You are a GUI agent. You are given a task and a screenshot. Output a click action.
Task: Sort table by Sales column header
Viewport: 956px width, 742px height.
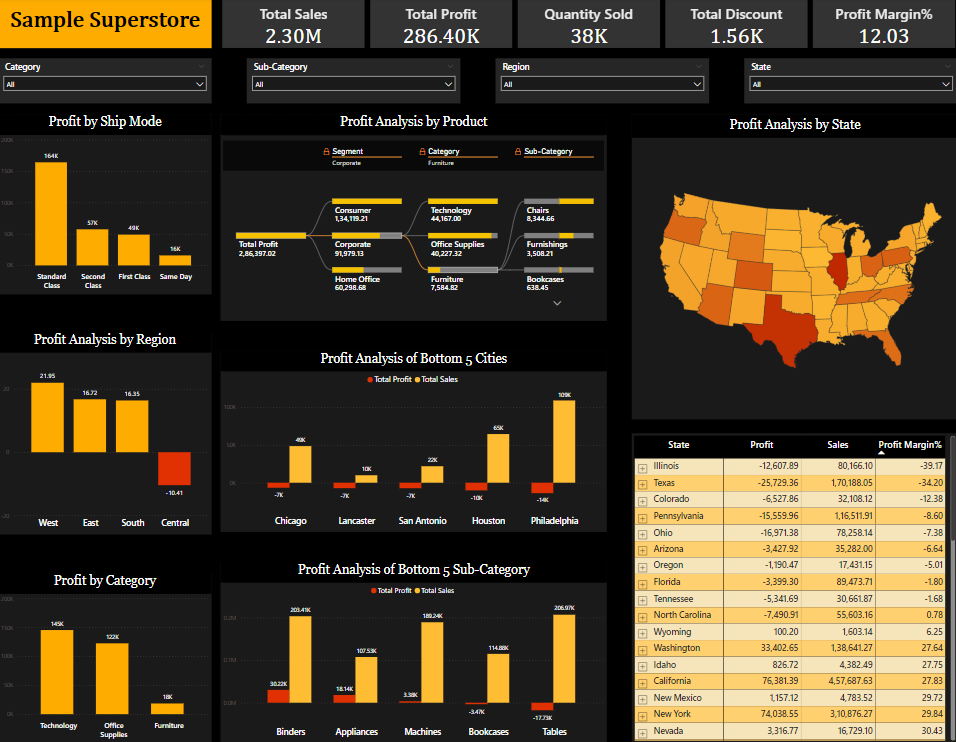(x=837, y=445)
